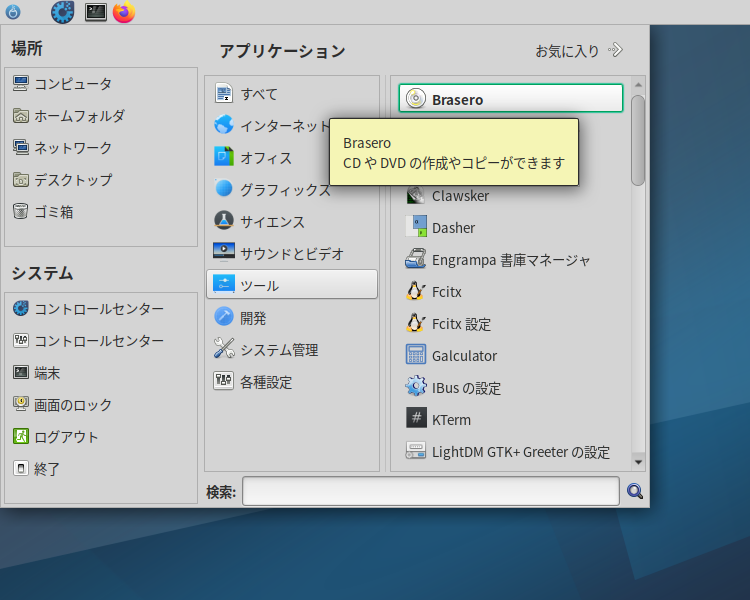Screen dimensions: 750x600
Task: Click the Fcitx penguin icon
Action: click(416, 291)
